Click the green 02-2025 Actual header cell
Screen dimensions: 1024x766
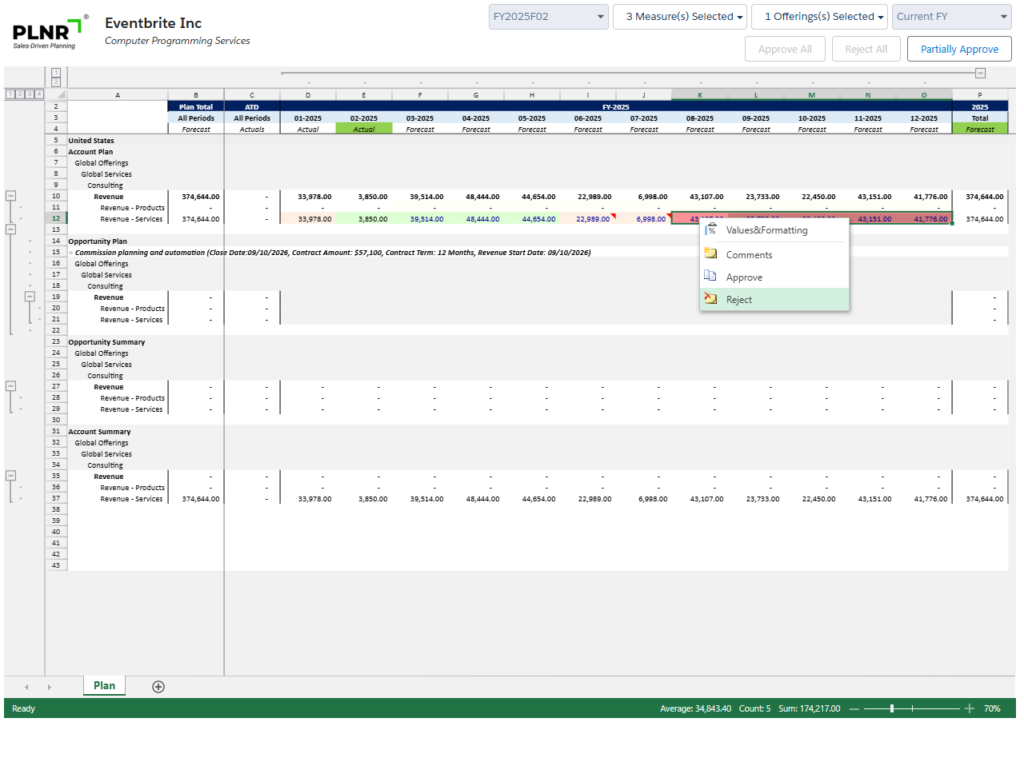(364, 129)
